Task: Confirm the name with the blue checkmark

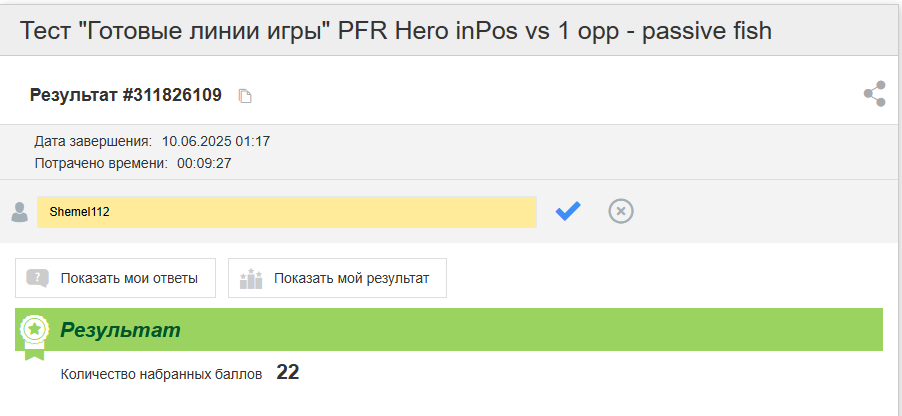Action: [568, 211]
